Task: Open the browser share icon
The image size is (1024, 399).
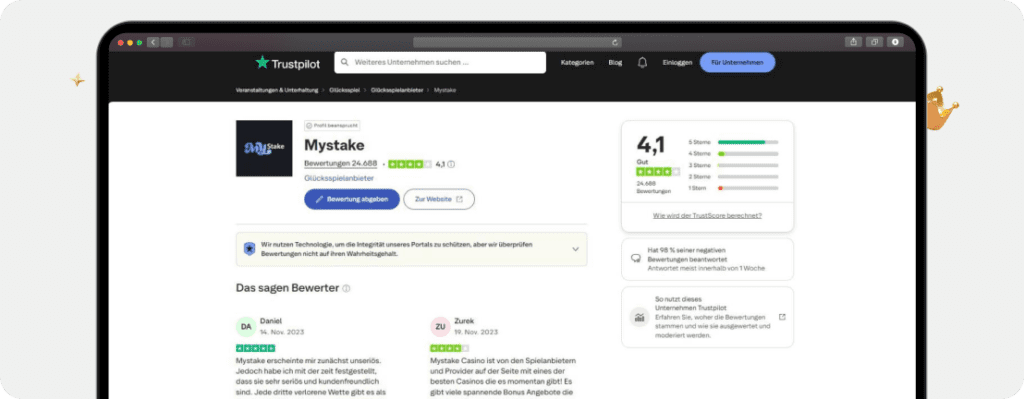Action: (x=853, y=42)
